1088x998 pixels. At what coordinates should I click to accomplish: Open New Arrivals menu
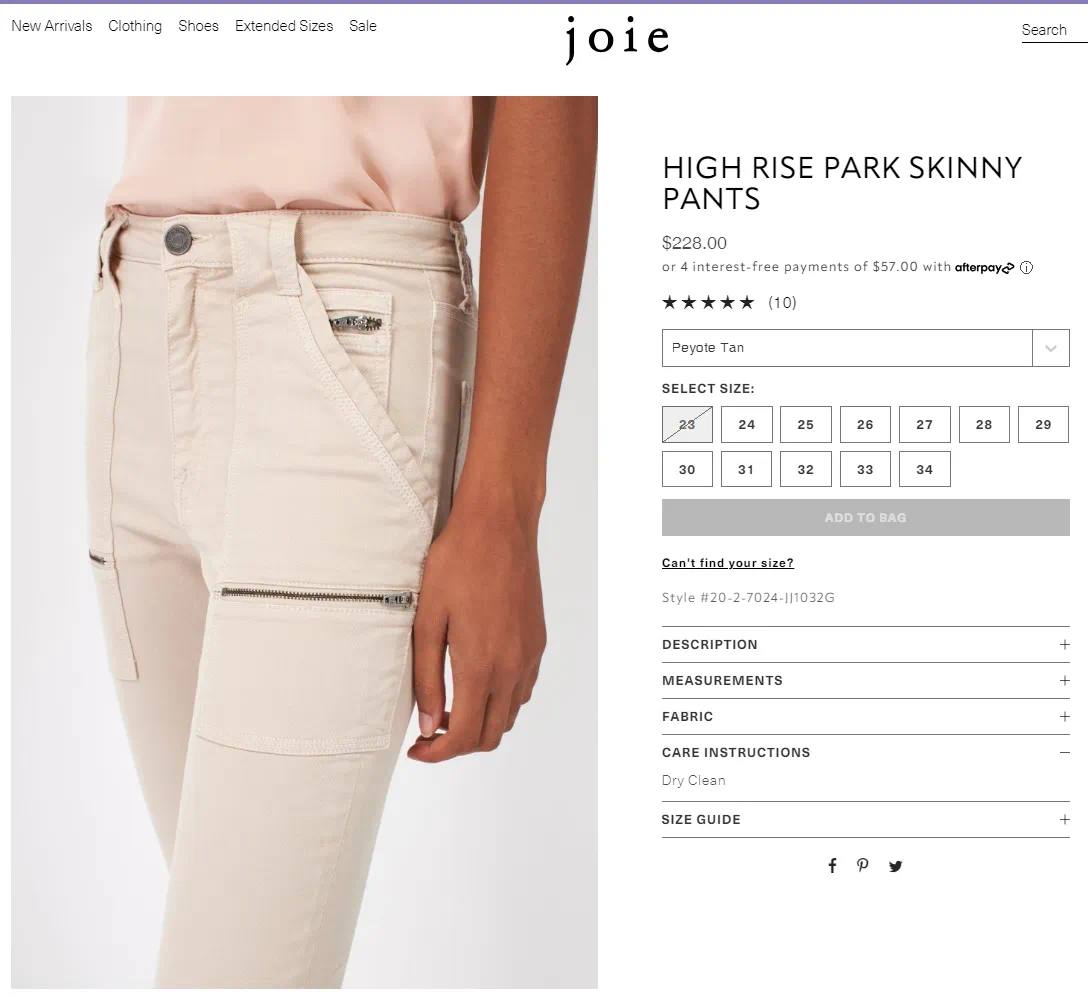click(52, 26)
